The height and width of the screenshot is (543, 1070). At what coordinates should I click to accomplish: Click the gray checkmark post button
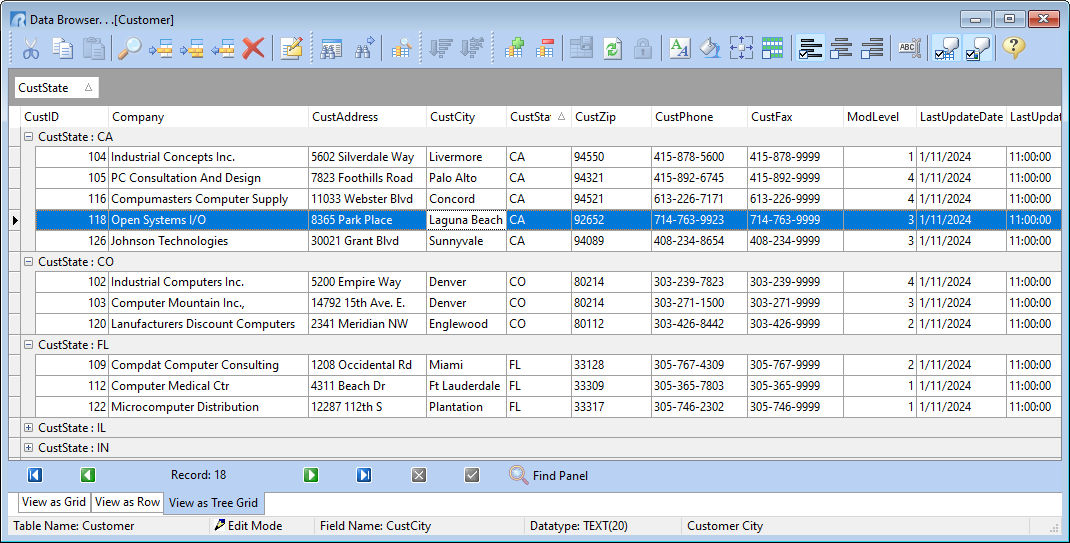coord(472,475)
